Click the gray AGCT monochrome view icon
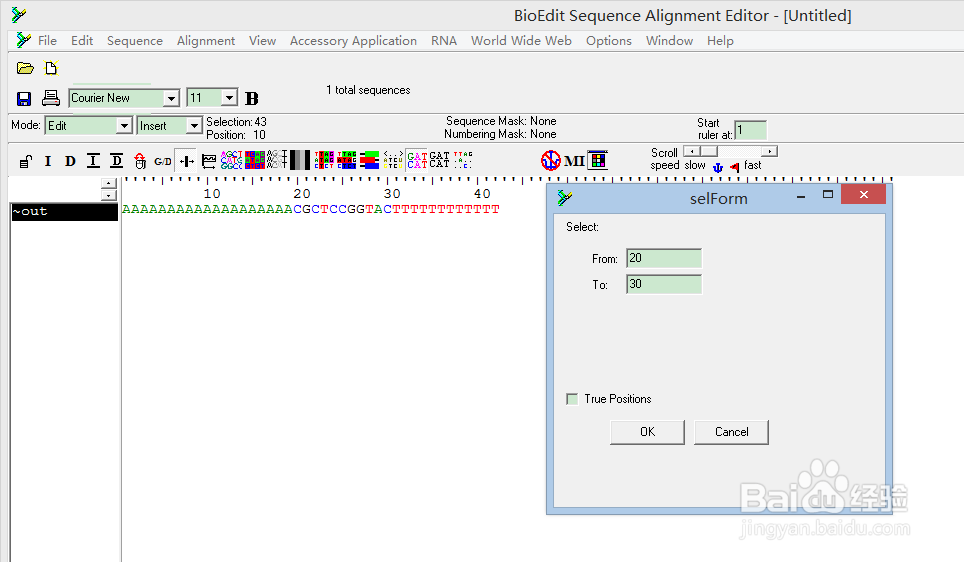964x562 pixels. coord(277,160)
